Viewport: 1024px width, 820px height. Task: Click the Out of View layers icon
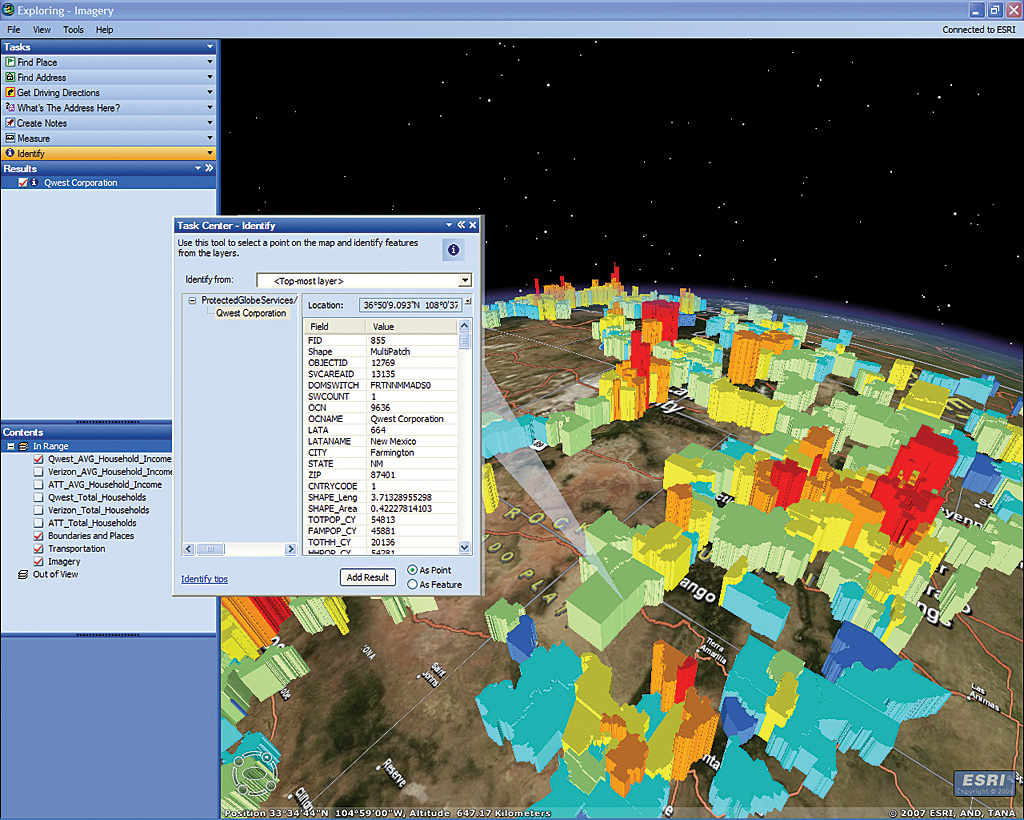[x=23, y=575]
